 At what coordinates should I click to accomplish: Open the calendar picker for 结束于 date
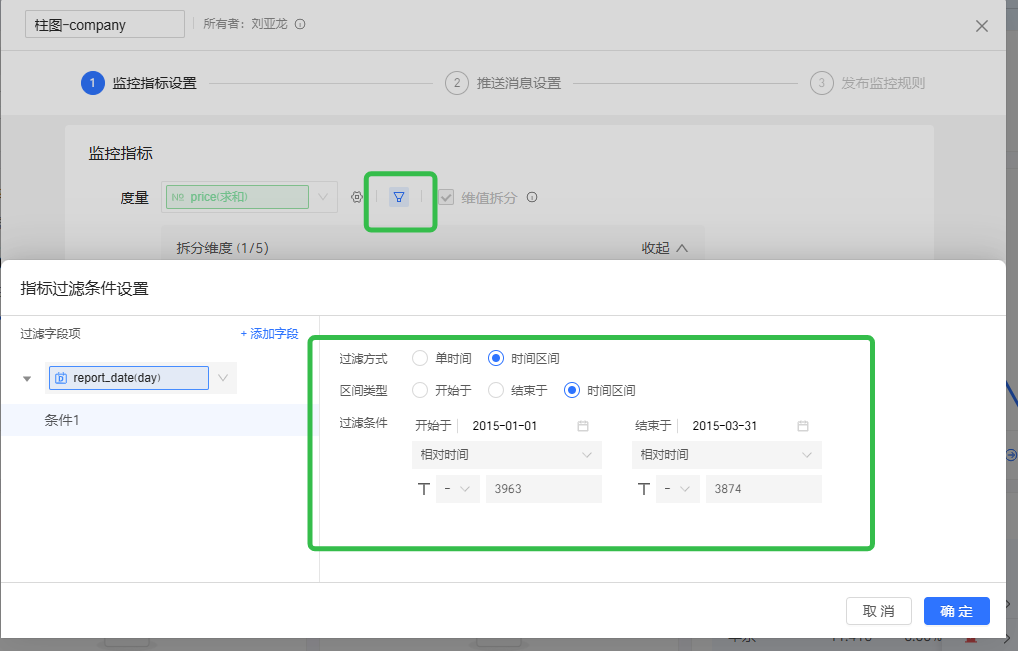click(x=803, y=426)
